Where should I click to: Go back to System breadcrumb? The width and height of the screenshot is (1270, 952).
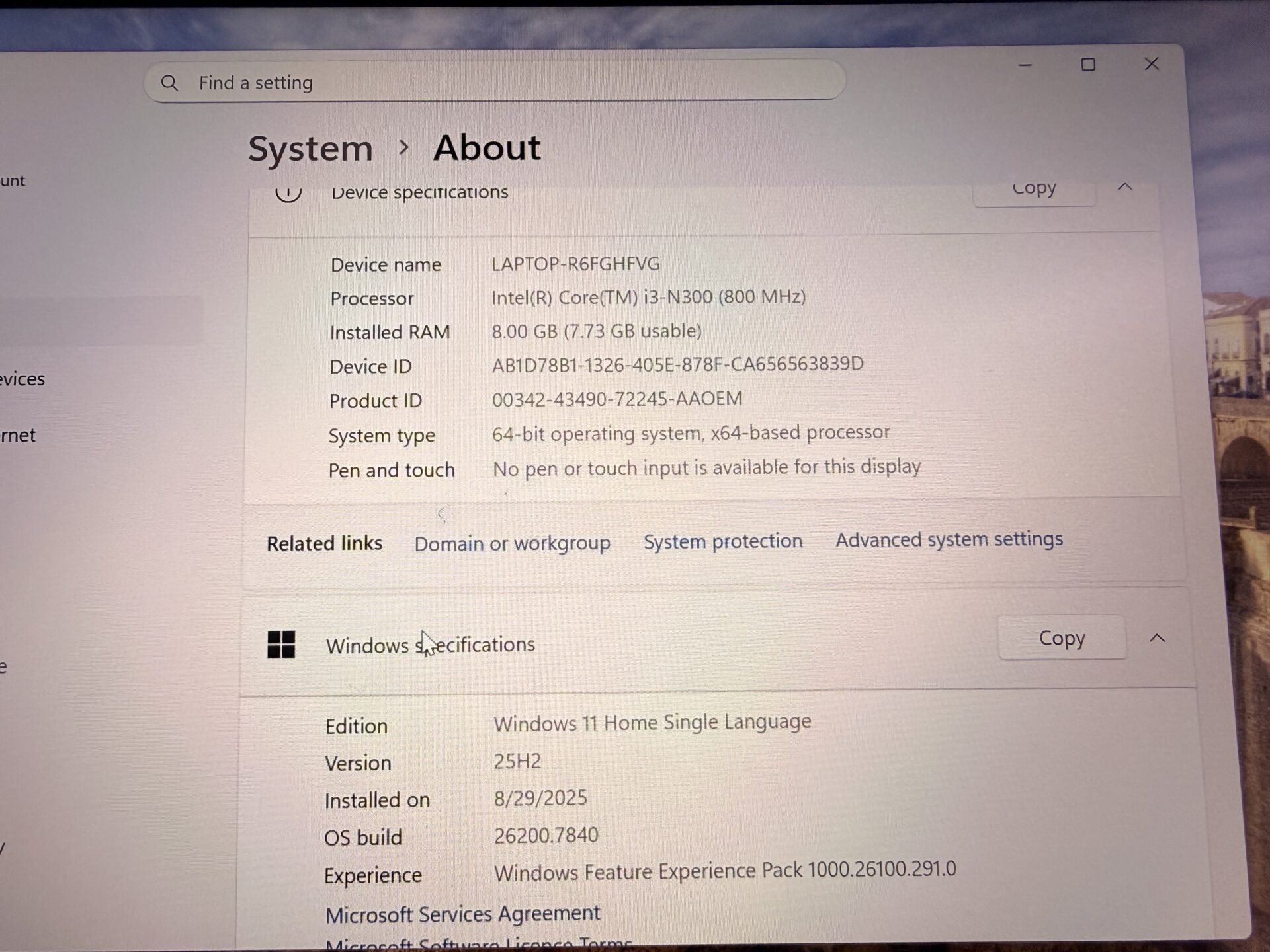click(x=310, y=148)
